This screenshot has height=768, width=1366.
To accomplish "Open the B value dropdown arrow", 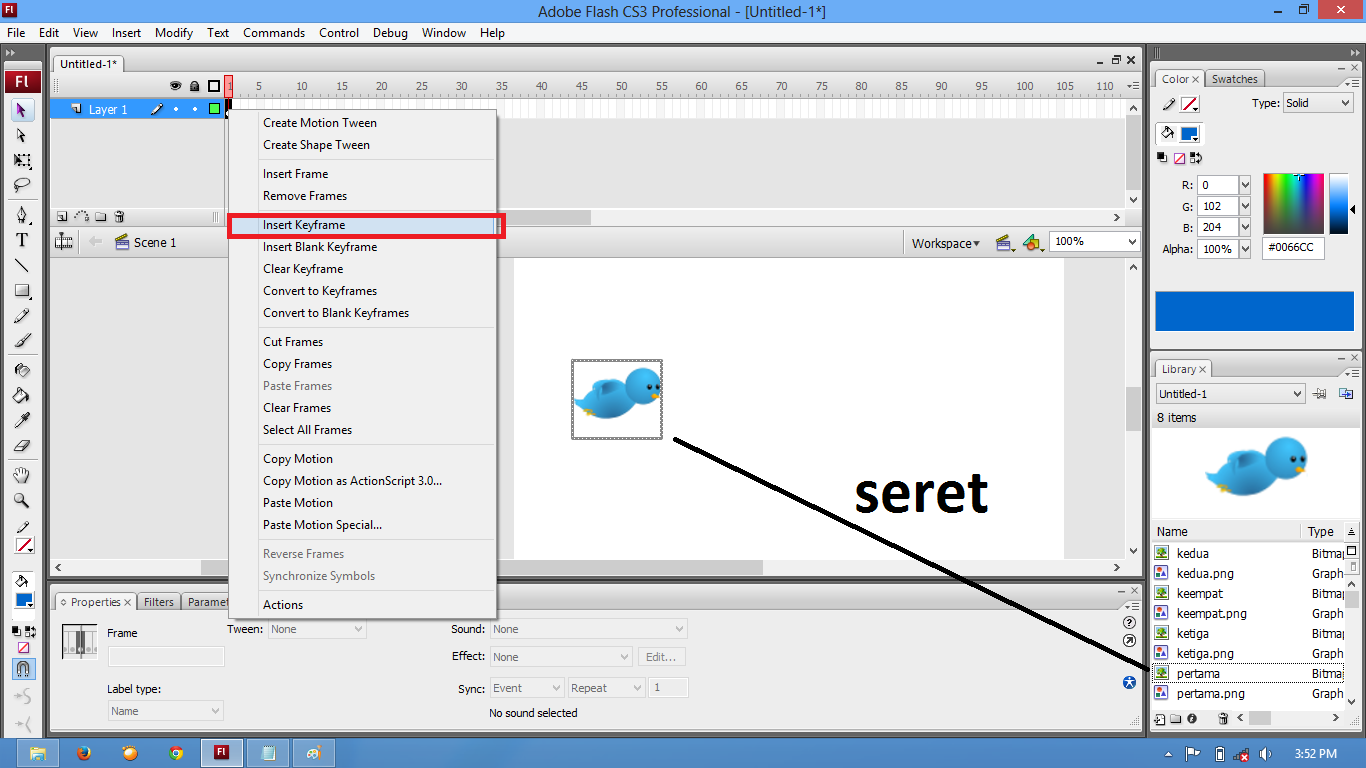I will (1245, 227).
